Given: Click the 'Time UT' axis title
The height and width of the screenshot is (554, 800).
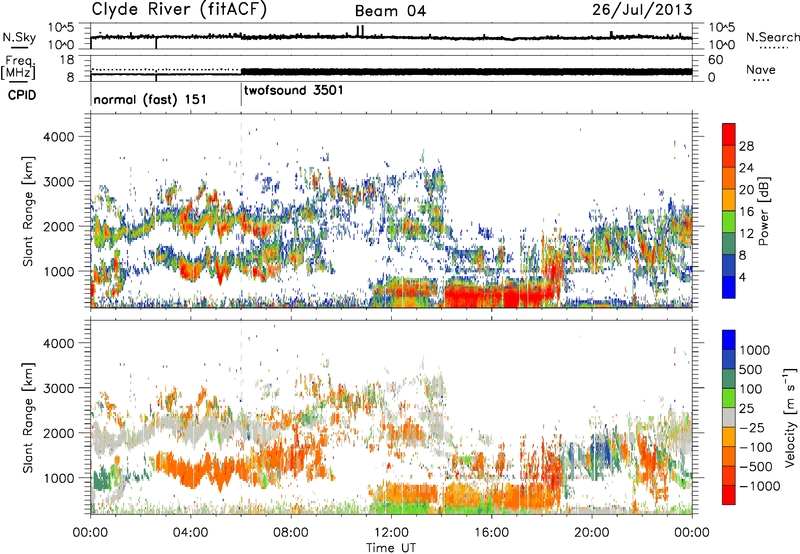Looking at the screenshot, I should point(391,548).
